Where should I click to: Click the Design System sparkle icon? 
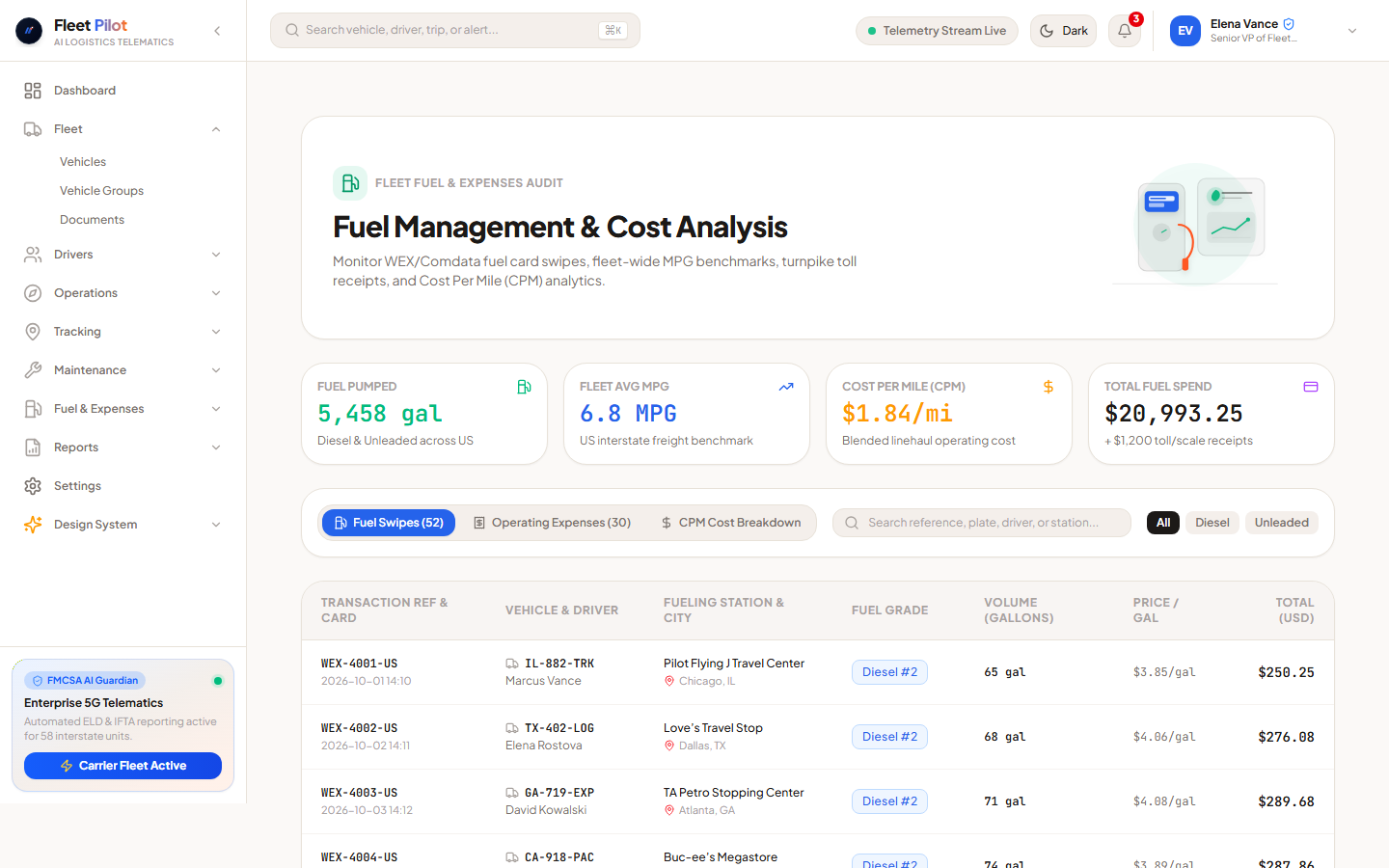point(33,525)
